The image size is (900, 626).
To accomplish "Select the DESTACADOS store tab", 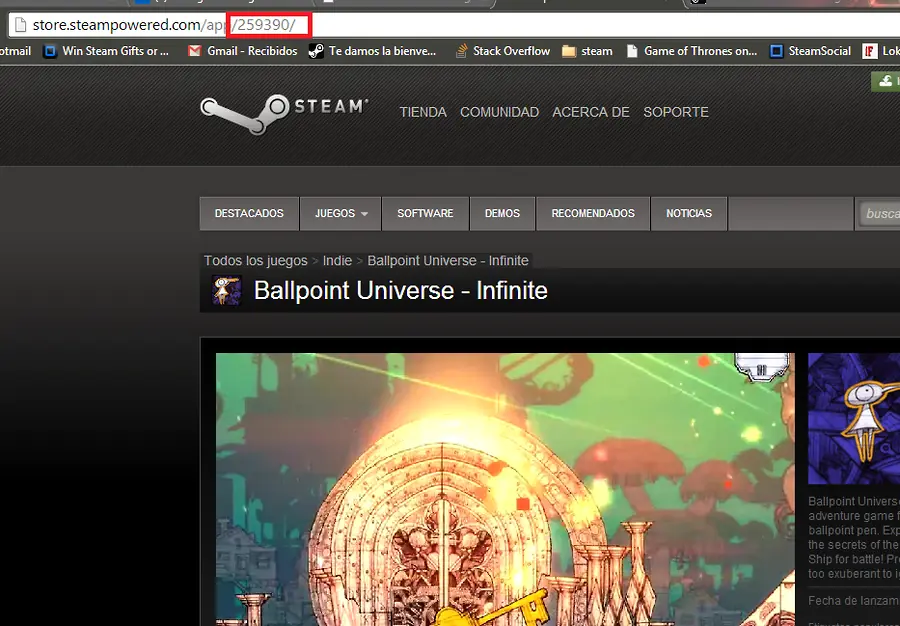I will tap(249, 213).
